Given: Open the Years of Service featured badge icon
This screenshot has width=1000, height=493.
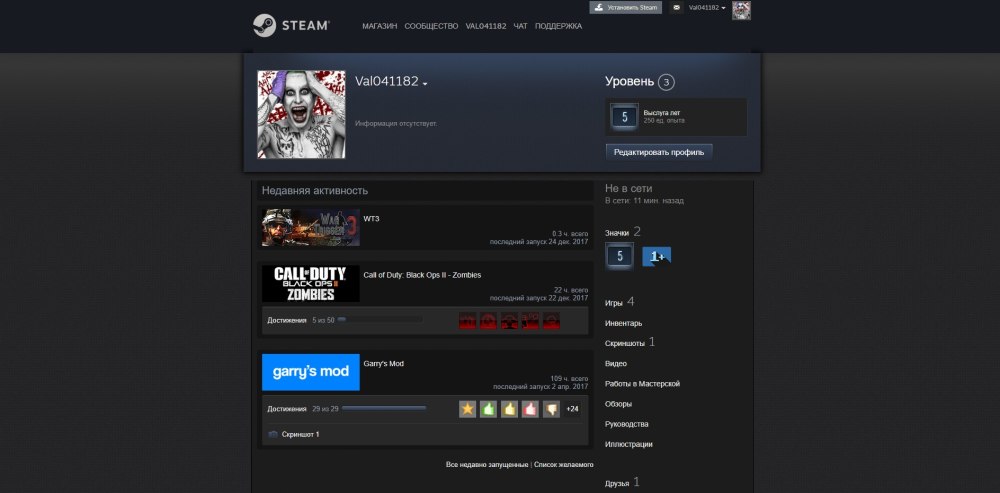Looking at the screenshot, I should (624, 117).
